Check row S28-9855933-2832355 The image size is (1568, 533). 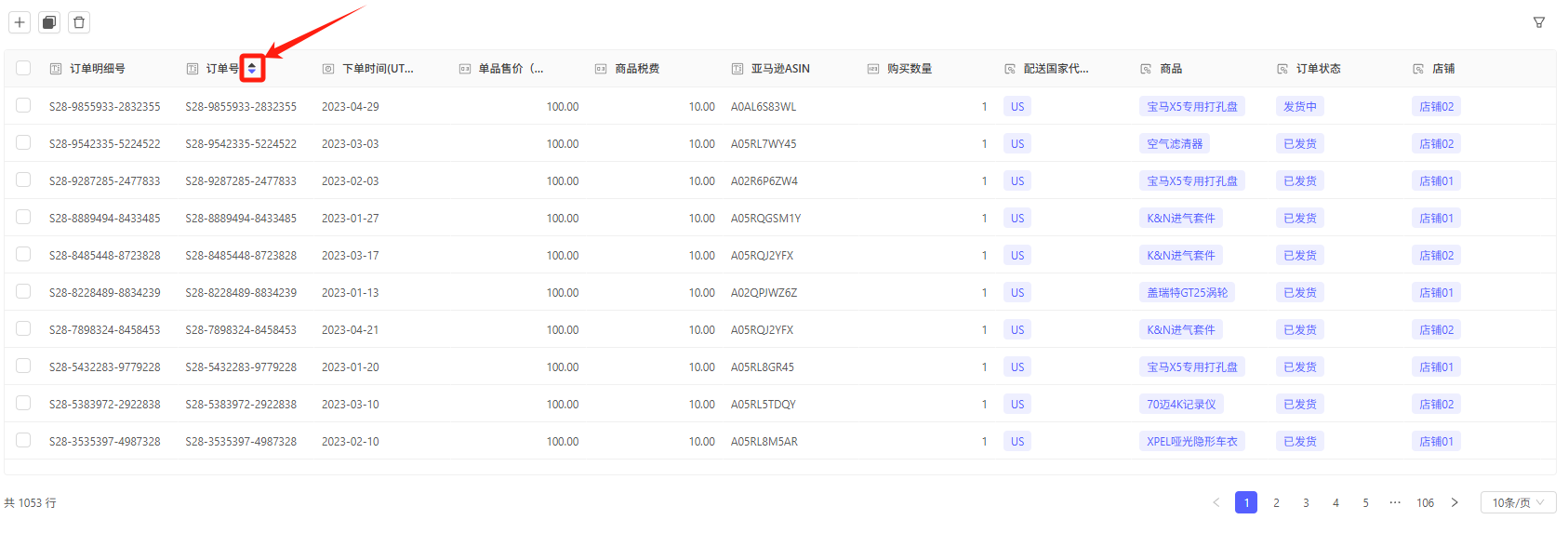point(23,105)
